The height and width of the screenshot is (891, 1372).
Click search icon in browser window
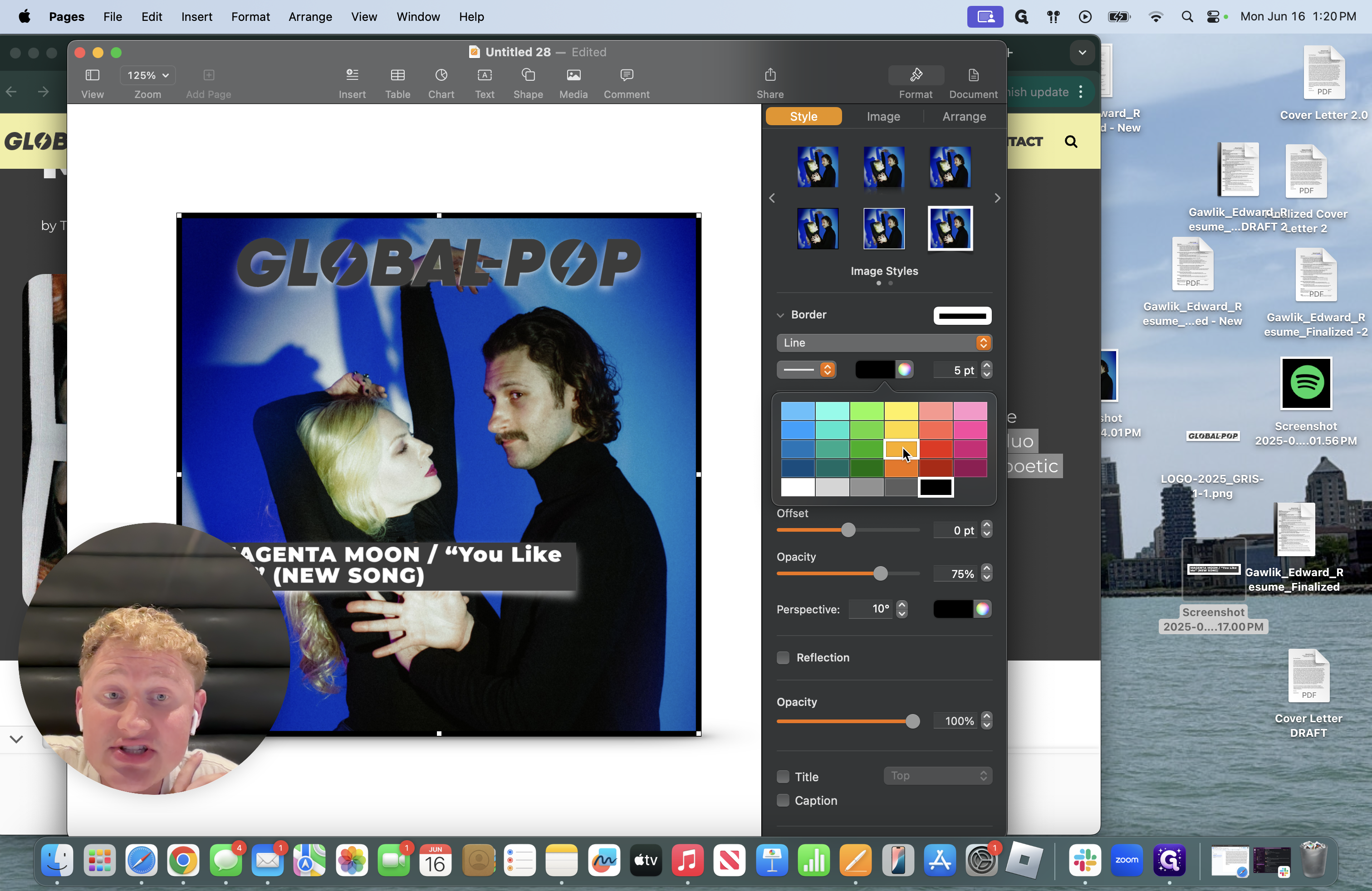point(1071,142)
